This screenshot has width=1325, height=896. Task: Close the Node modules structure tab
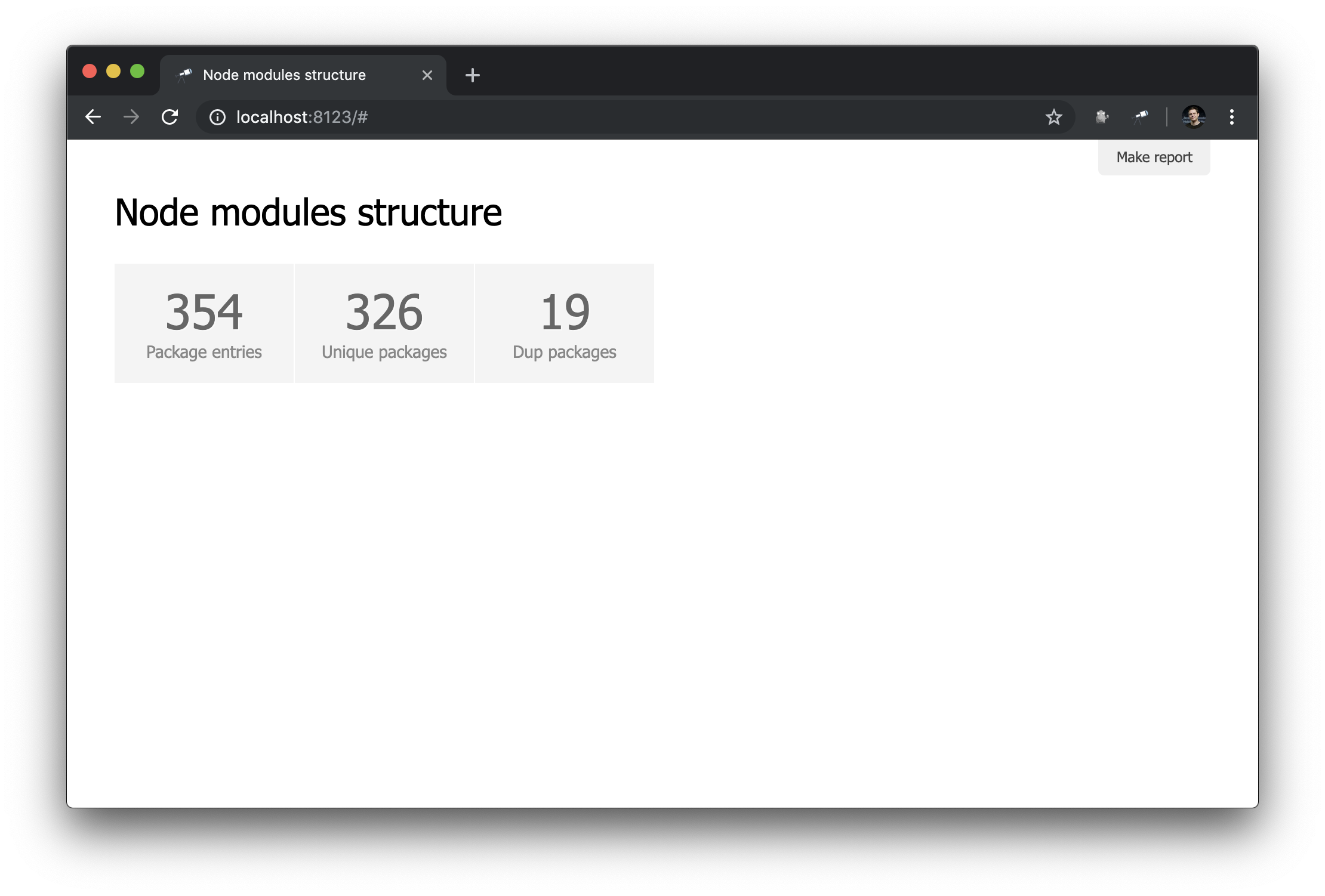(x=427, y=75)
